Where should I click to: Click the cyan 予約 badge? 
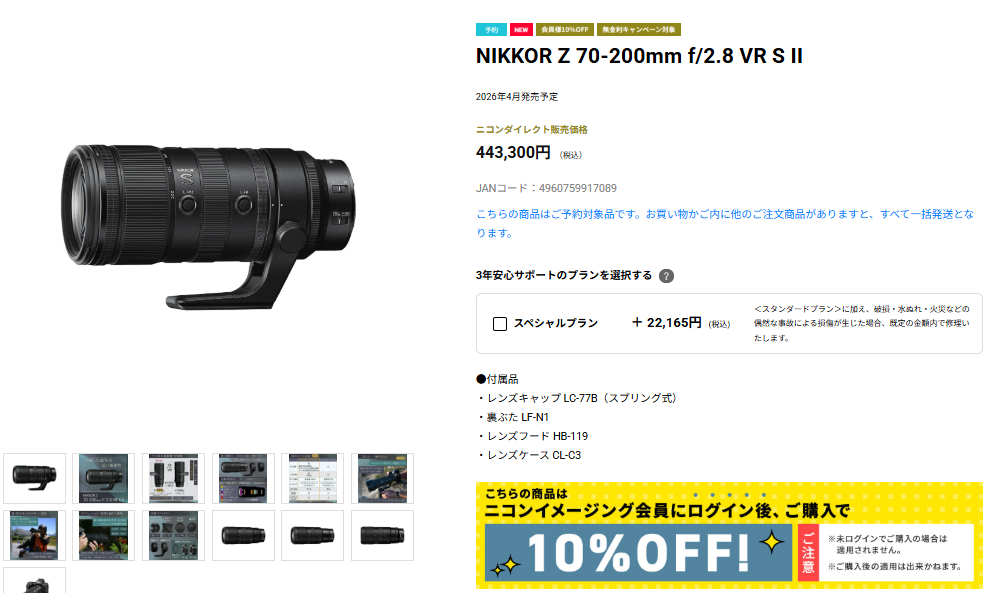[x=492, y=29]
